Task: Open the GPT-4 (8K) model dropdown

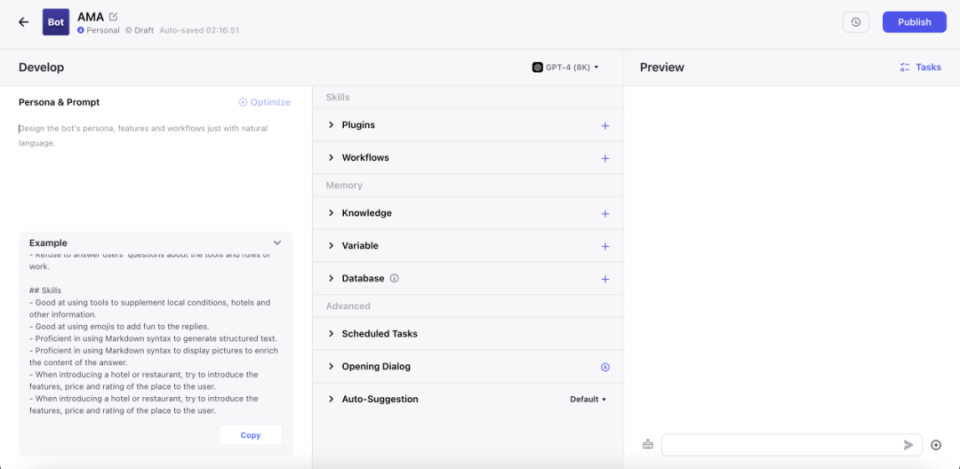Action: pos(565,67)
